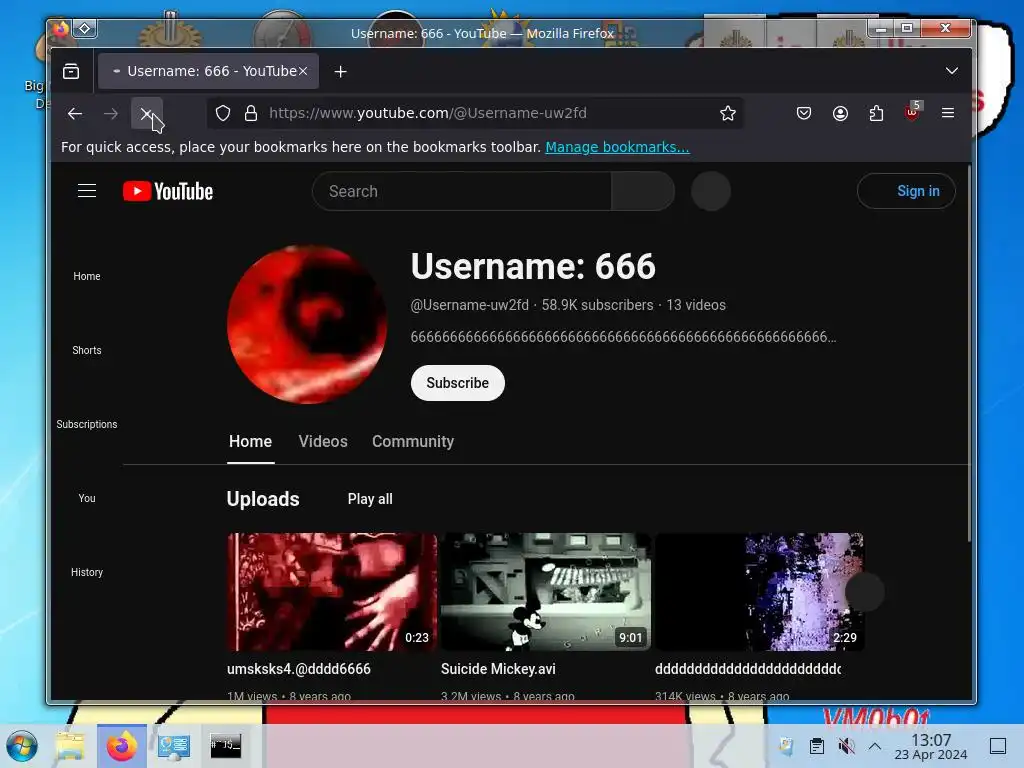Open You in the YouTube sidebar

(x=87, y=498)
